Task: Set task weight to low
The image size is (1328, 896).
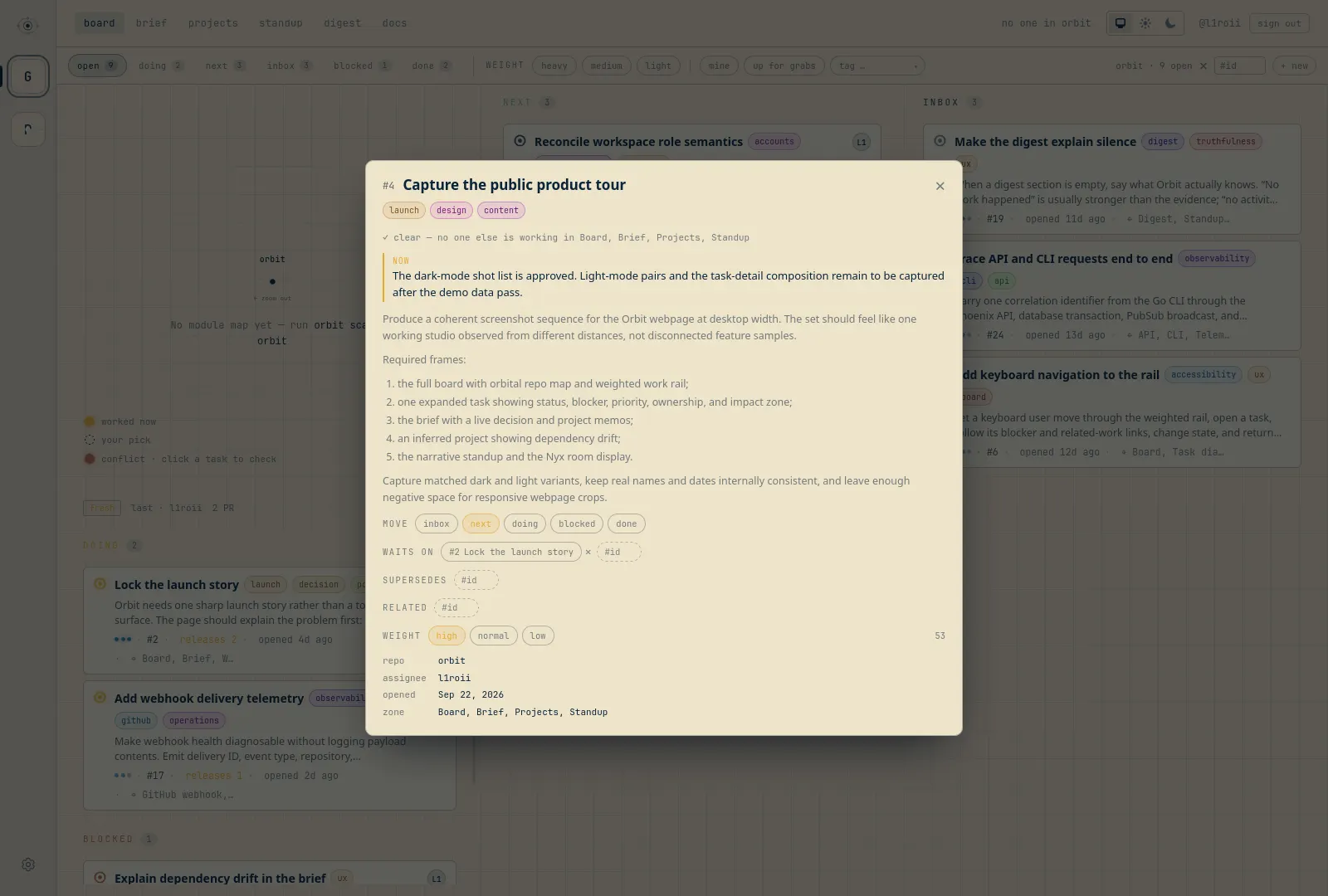Action: [538, 635]
